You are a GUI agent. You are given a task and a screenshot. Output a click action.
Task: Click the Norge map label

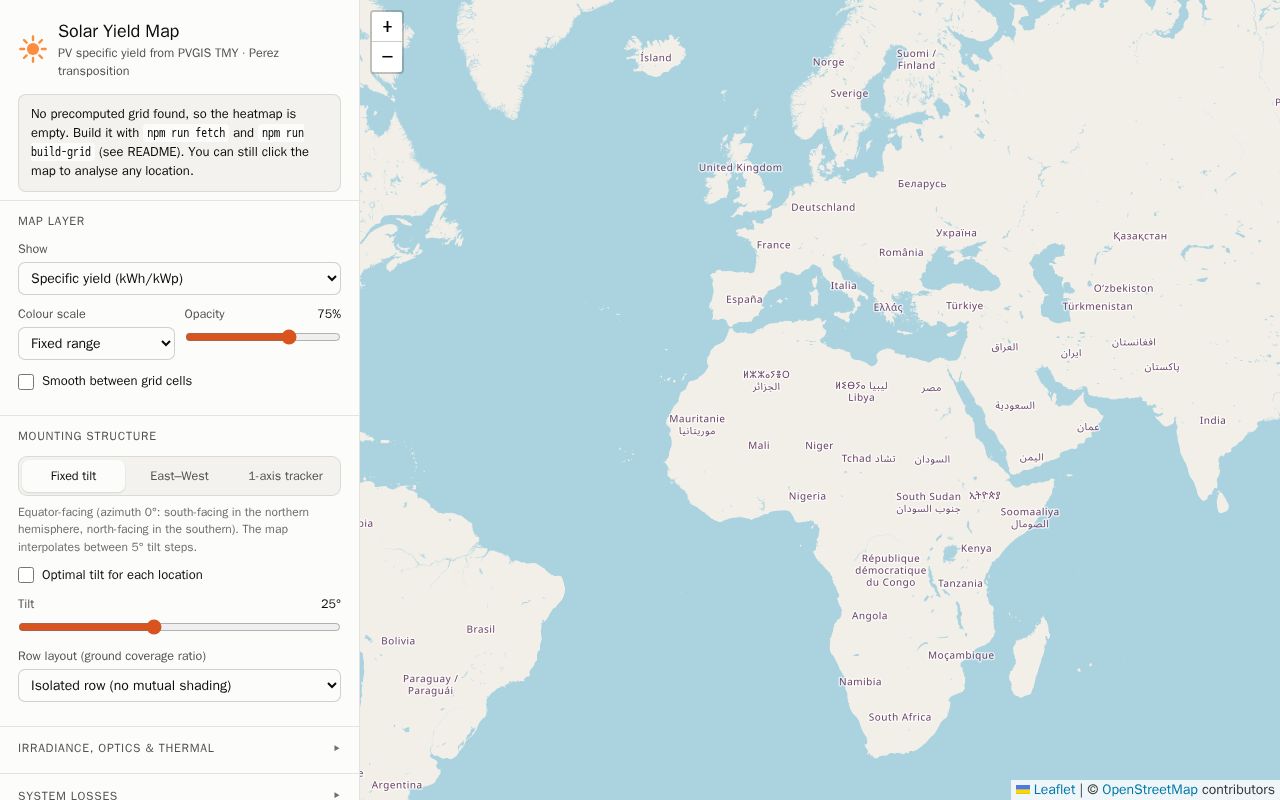coord(828,62)
